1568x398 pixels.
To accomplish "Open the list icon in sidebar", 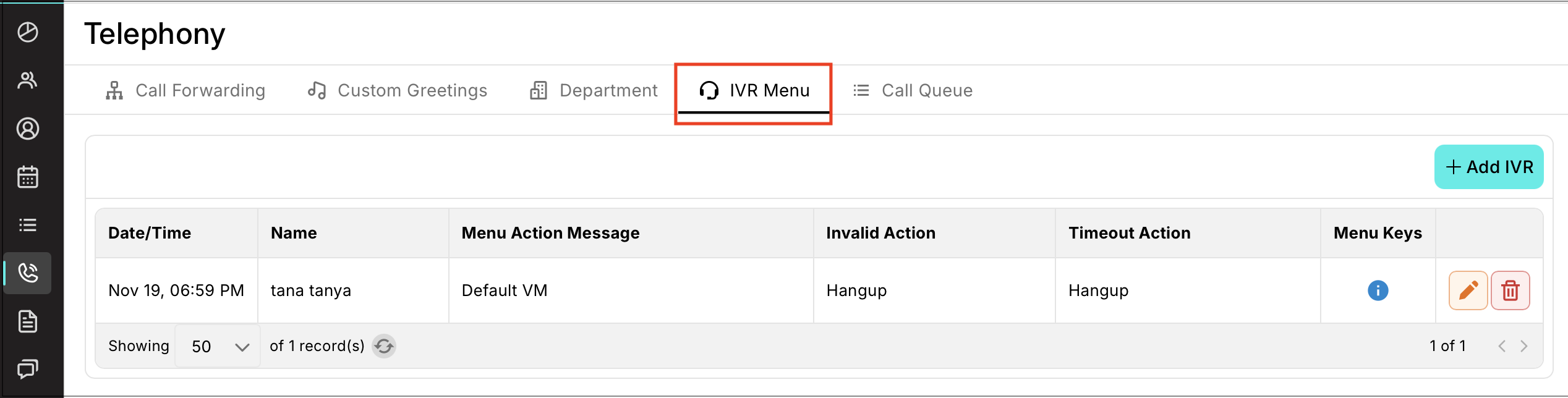I will click(28, 225).
